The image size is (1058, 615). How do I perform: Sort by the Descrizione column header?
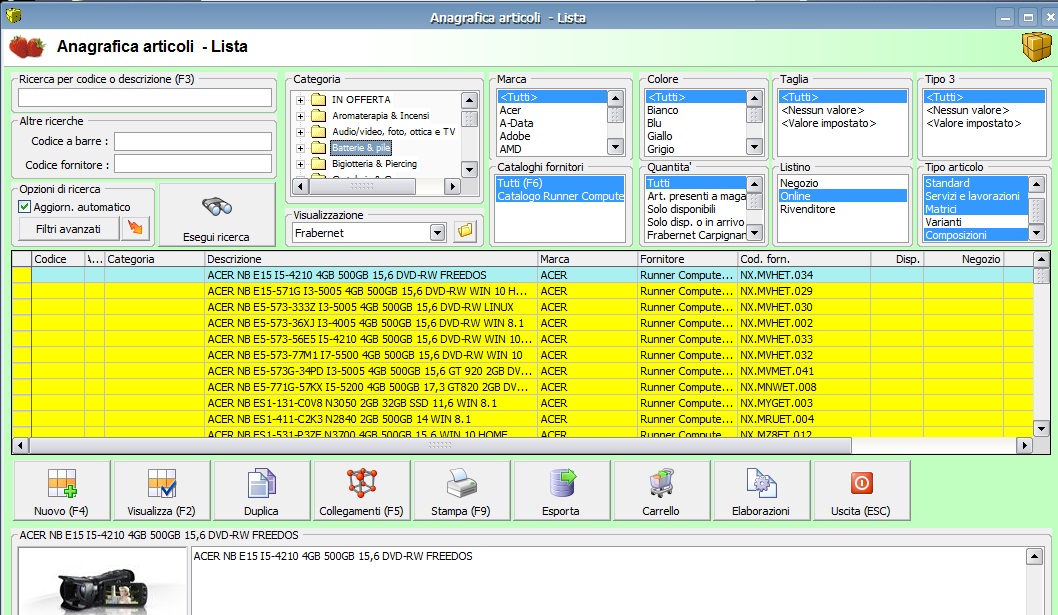coord(371,259)
